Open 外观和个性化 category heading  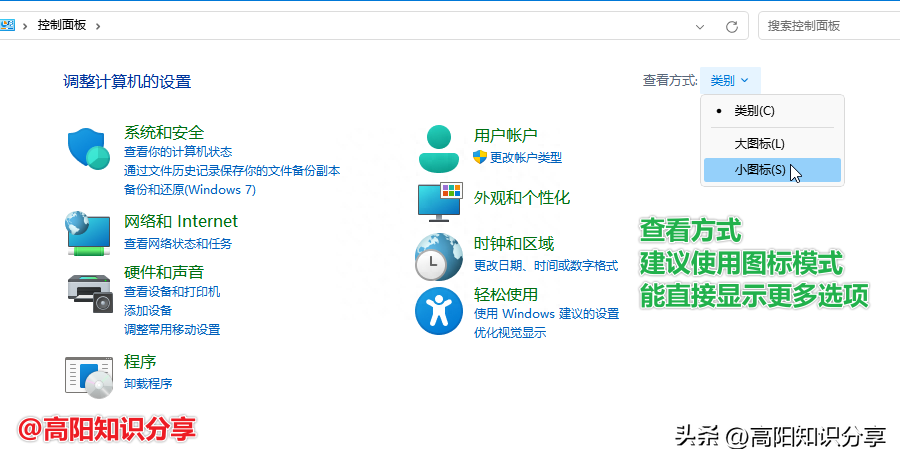(522, 198)
